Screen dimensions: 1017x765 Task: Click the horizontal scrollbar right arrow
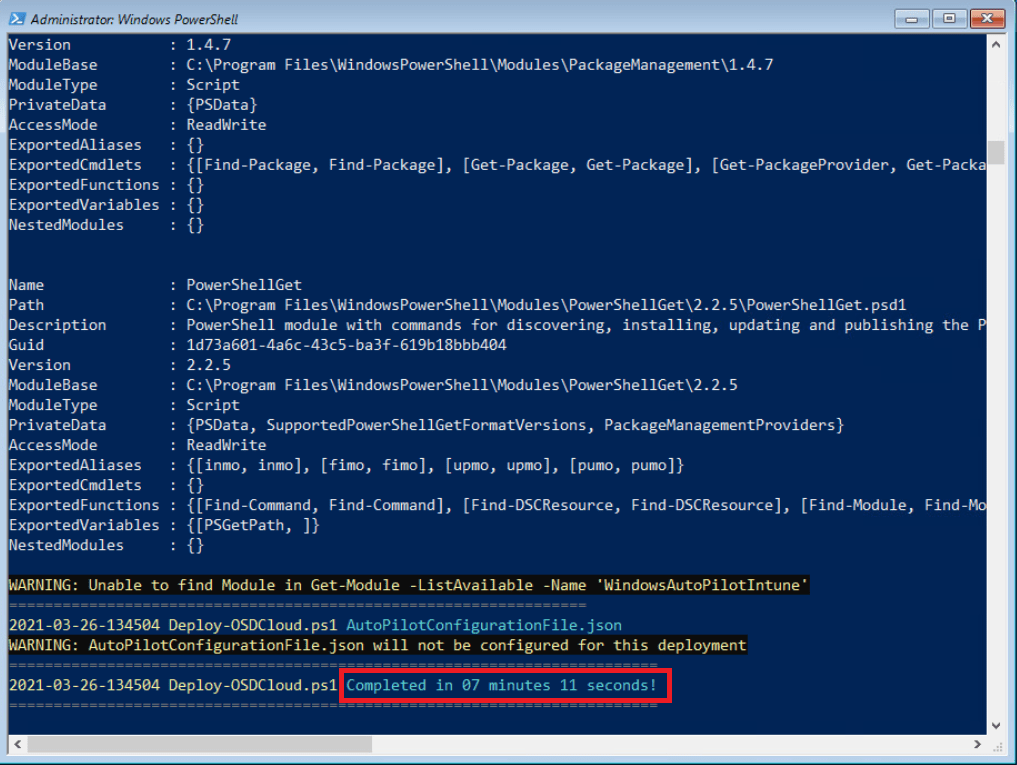pos(977,745)
